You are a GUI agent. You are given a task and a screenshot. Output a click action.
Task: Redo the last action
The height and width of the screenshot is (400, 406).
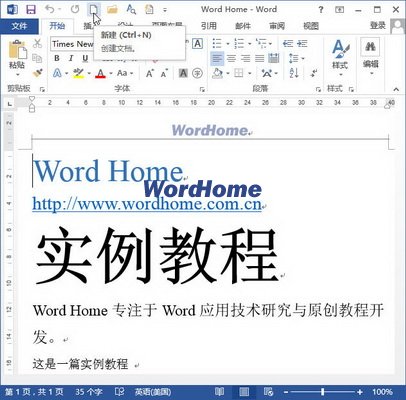click(75, 9)
